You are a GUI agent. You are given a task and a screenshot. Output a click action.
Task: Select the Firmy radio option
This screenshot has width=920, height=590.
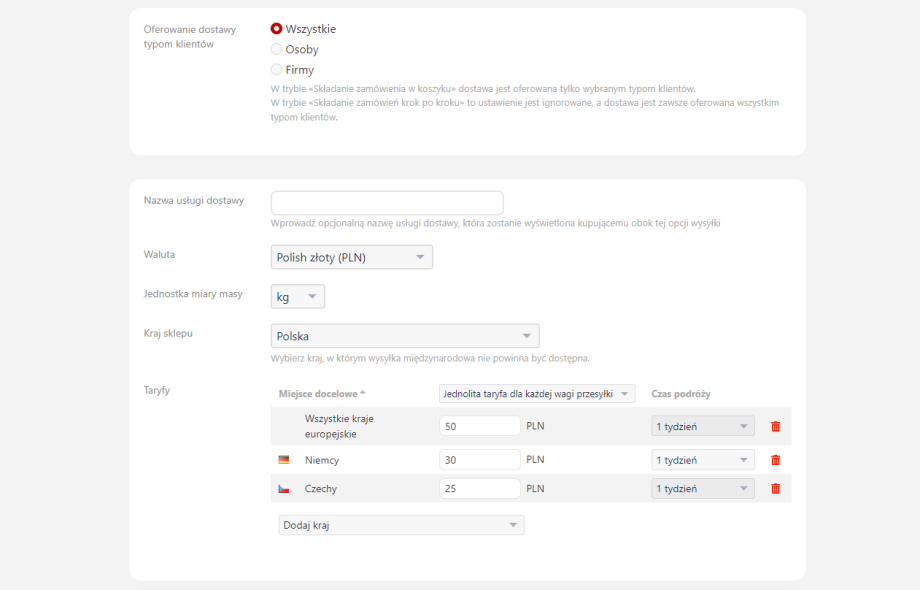[277, 70]
